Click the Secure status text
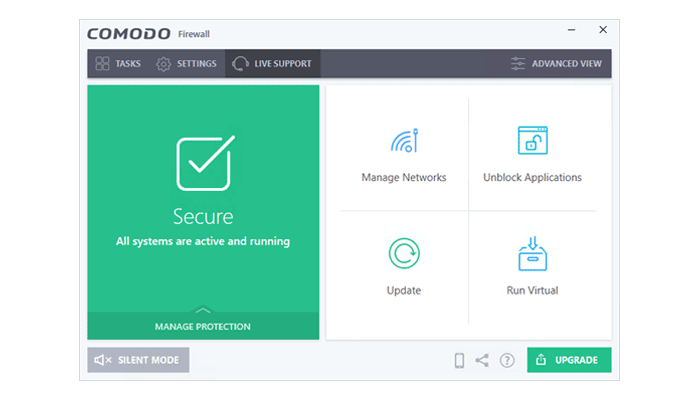Screen dimensions: 700x400 coord(203,216)
